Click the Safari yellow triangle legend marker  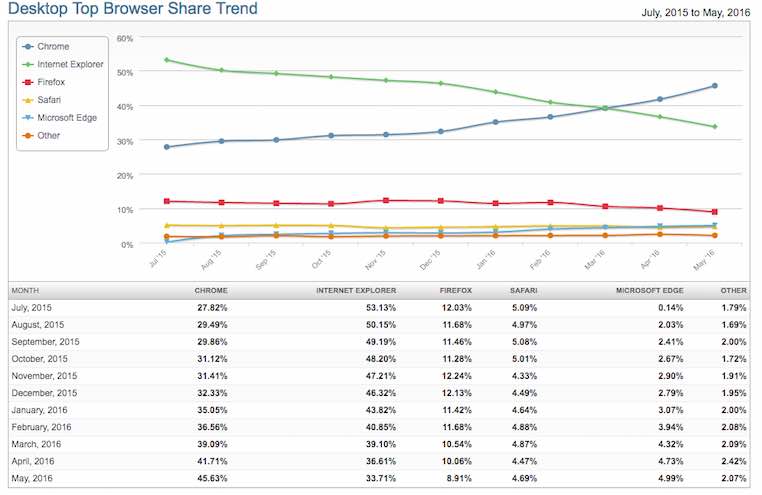click(29, 100)
